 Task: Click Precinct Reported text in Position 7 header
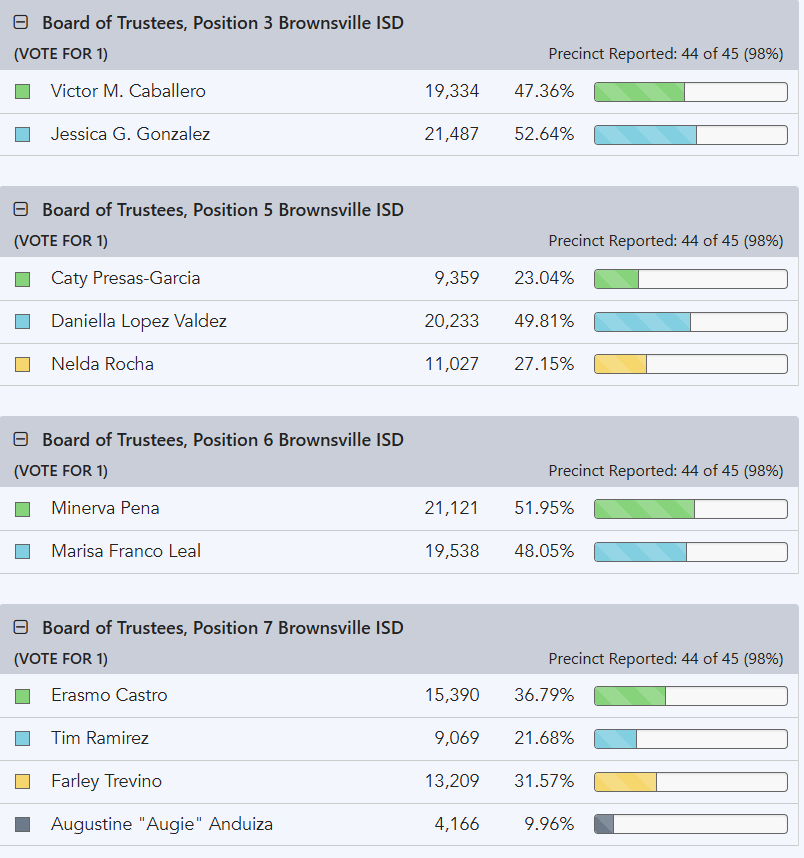click(666, 659)
